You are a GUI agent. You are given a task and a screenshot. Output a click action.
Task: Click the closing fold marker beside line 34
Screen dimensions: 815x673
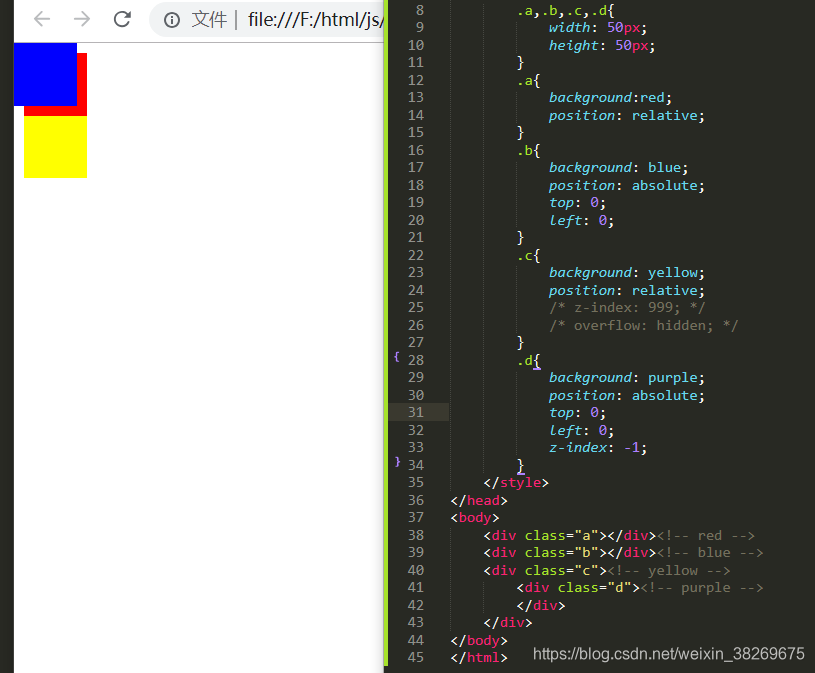397,461
